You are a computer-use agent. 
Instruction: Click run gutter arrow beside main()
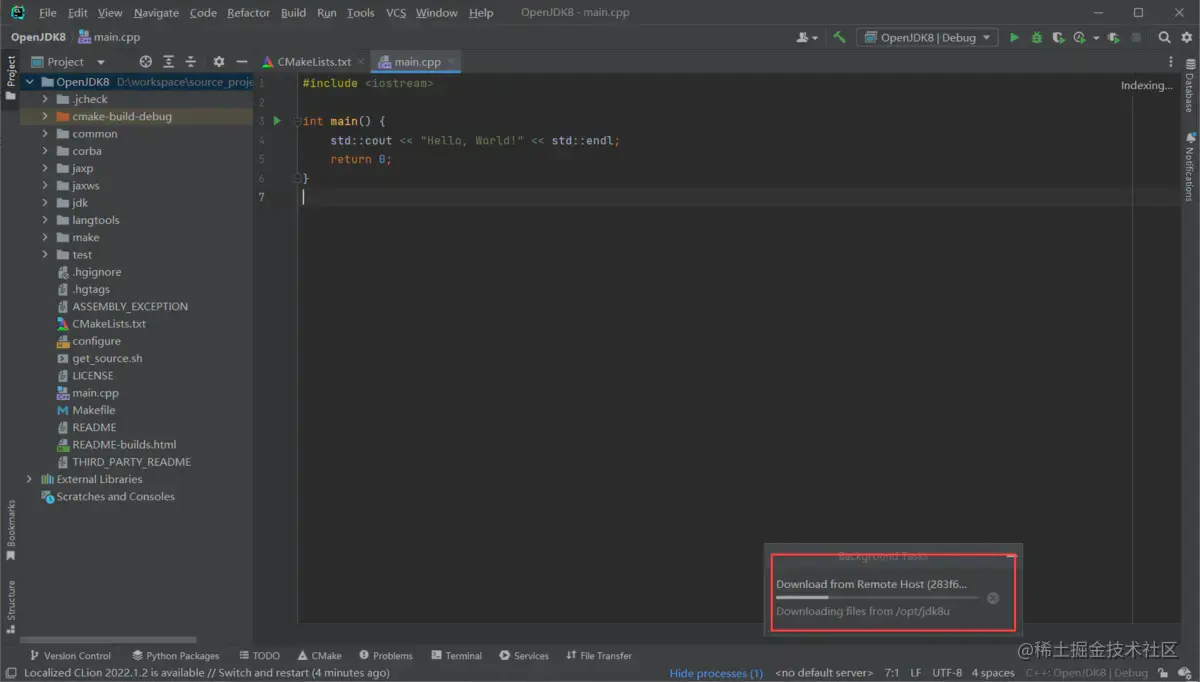coord(277,121)
